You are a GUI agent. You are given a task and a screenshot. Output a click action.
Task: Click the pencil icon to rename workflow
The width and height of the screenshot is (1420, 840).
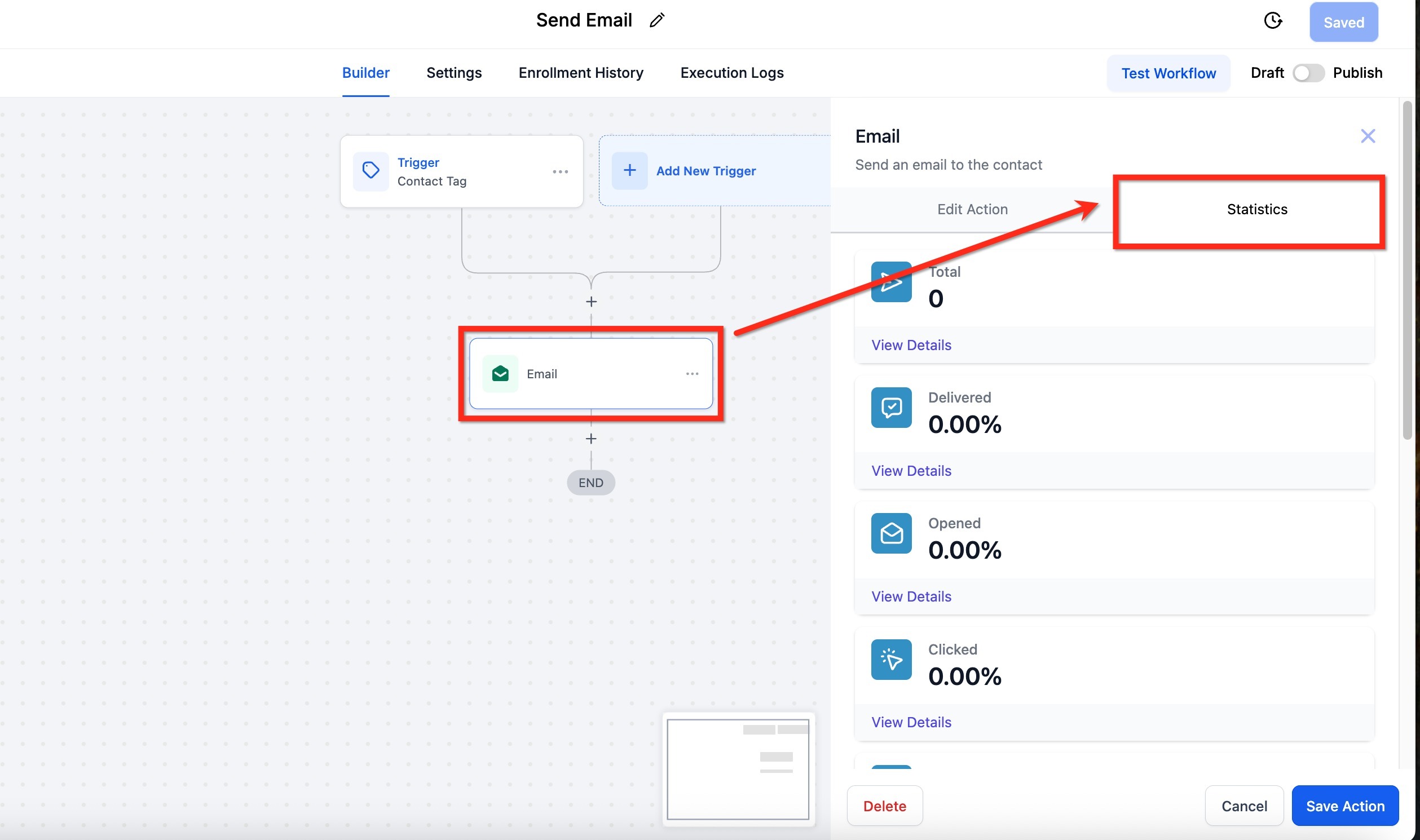click(x=656, y=20)
